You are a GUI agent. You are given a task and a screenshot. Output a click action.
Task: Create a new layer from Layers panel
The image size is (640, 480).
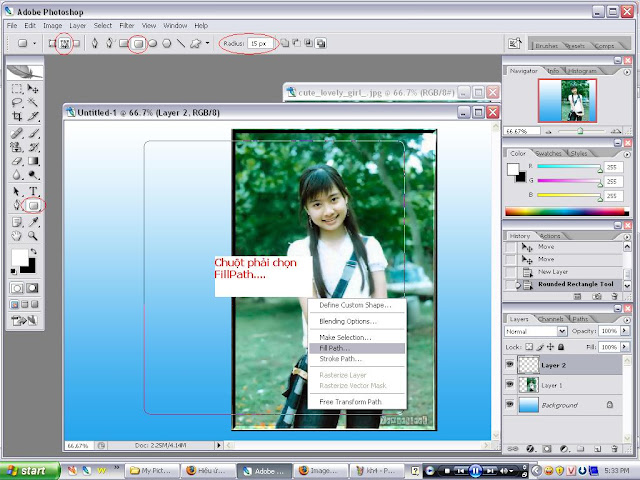[x=598, y=449]
